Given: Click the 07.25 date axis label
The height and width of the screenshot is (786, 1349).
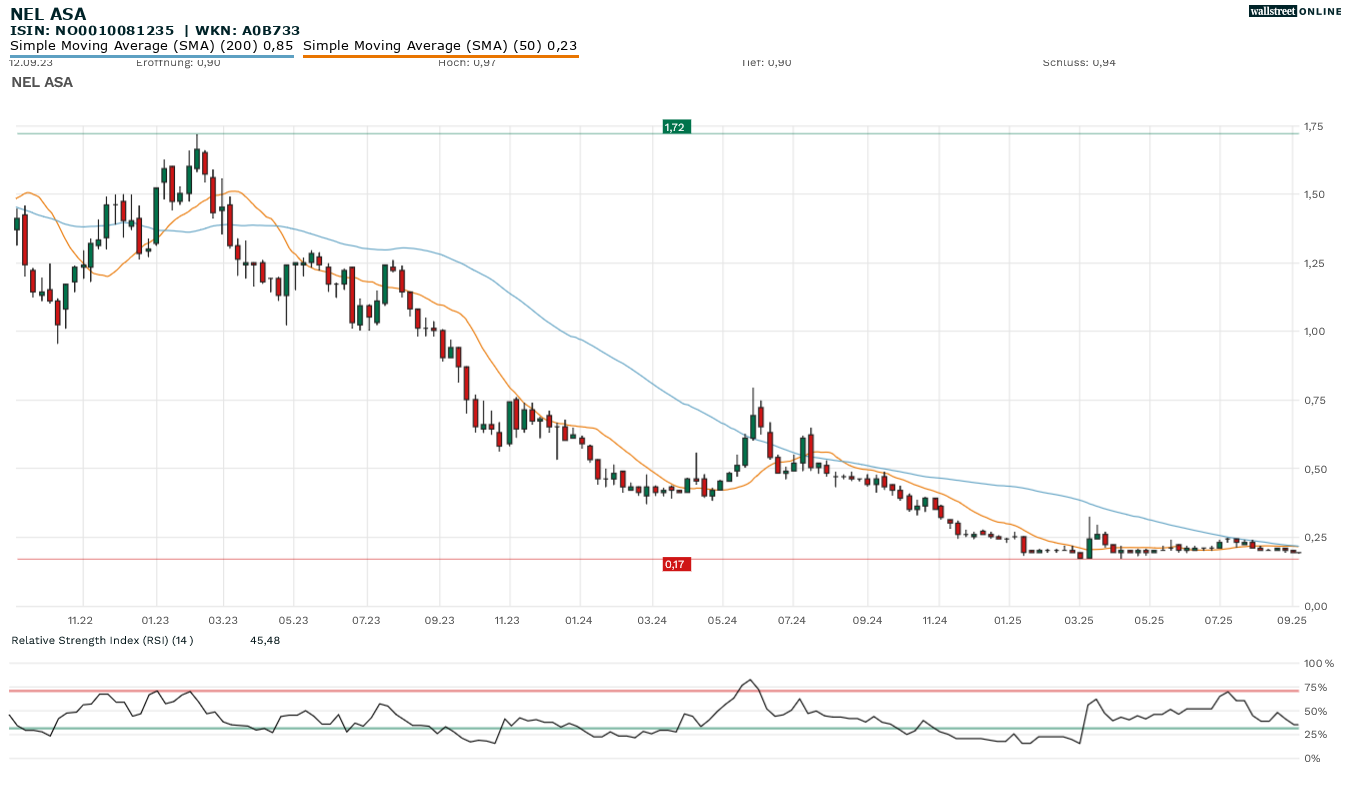Looking at the screenshot, I should pyautogui.click(x=1219, y=621).
